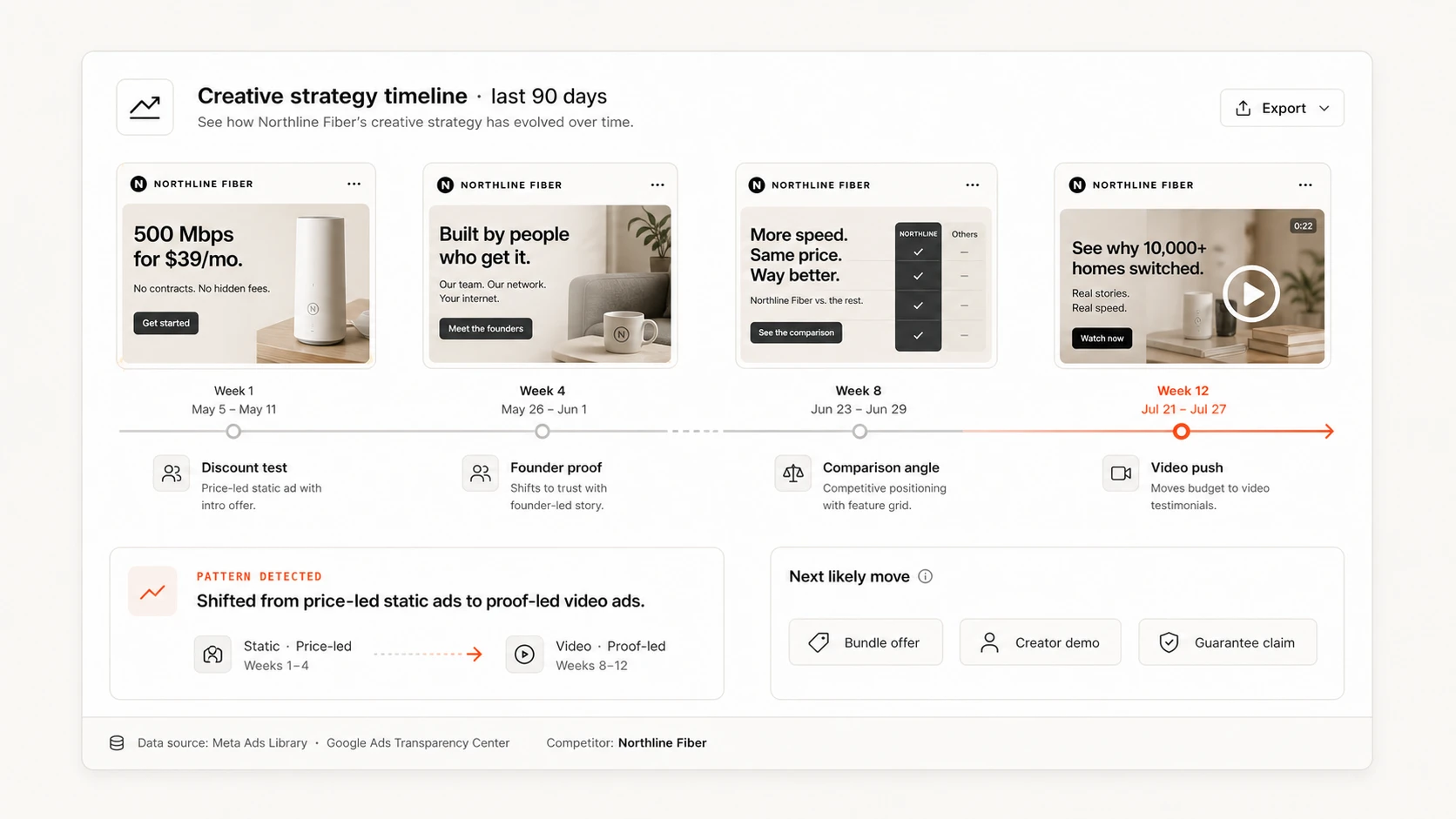Select the Bundle offer option
The image size is (1456, 819).
866,642
